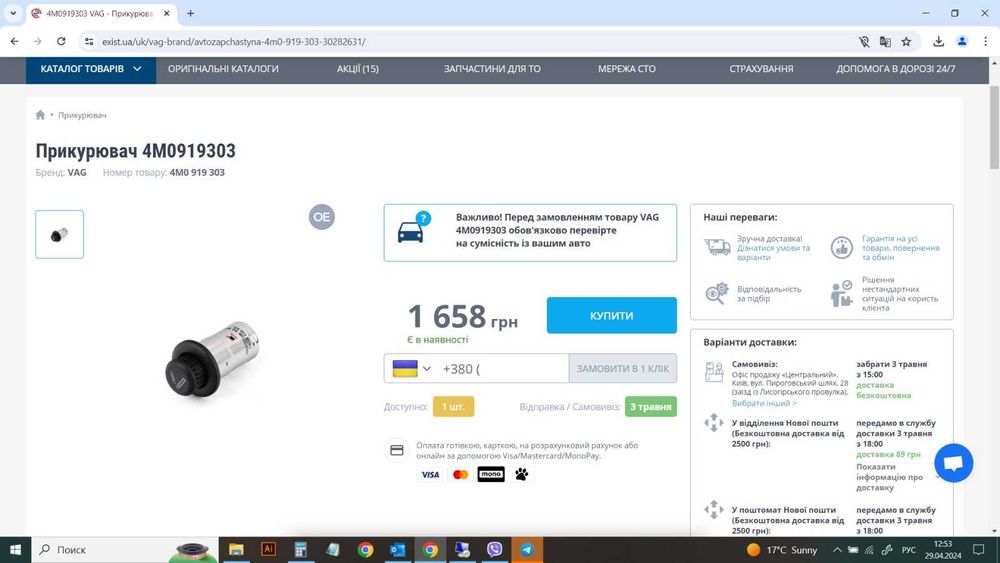Open the chat support bubble
1000x563 pixels.
(953, 463)
